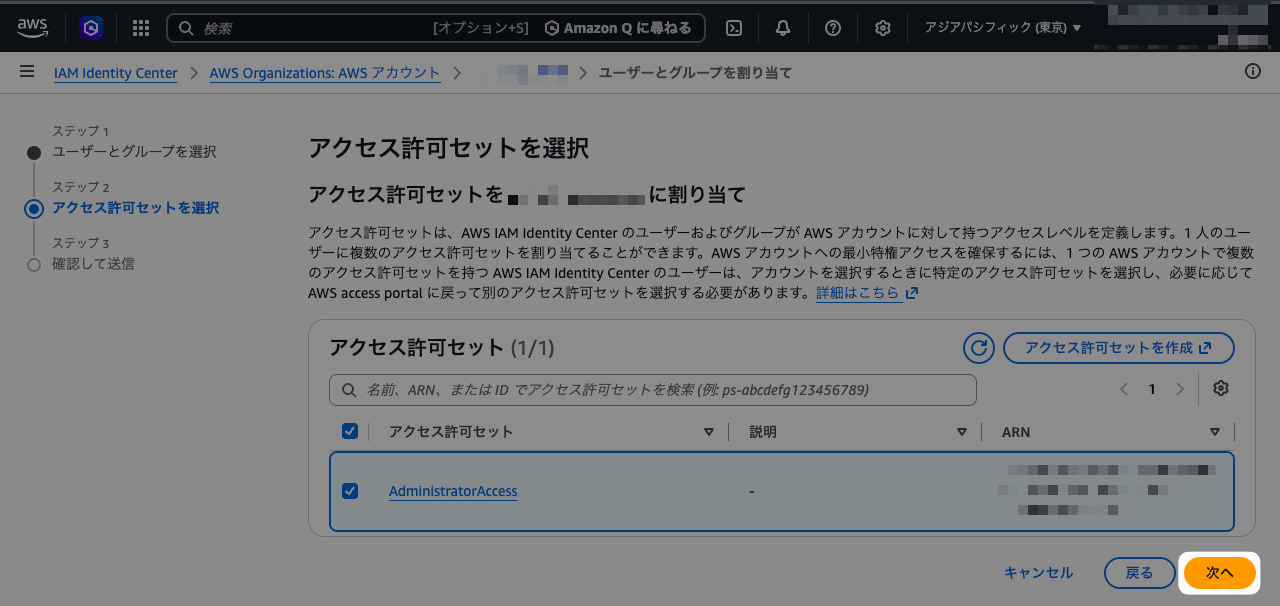Refresh the permission set list
1280x606 pixels.
click(979, 348)
